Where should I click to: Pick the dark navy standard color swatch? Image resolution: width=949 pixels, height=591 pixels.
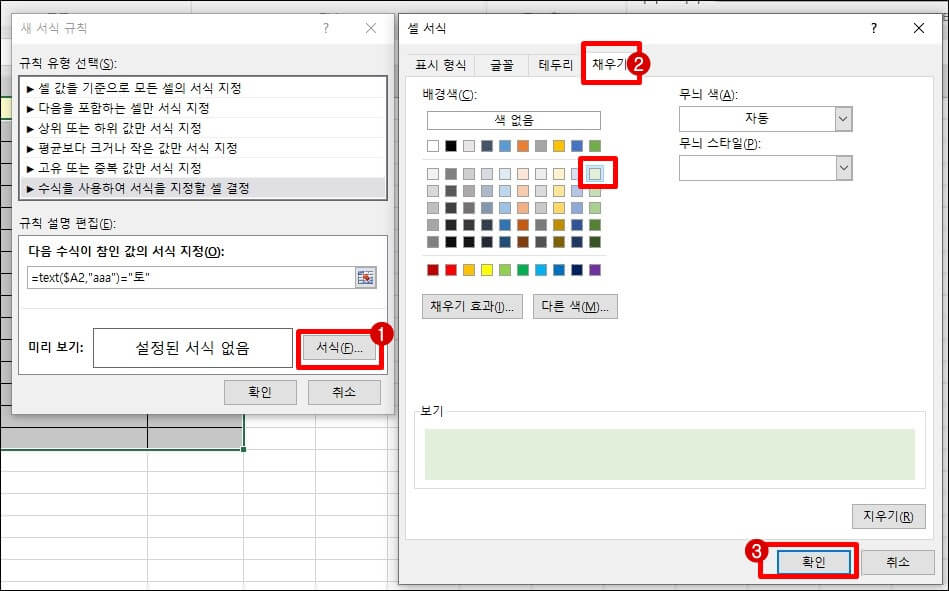577,270
